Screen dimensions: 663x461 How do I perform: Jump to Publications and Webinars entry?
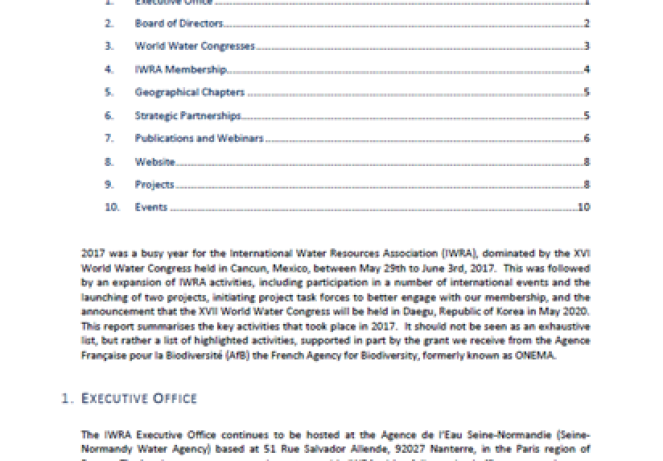[199, 138]
